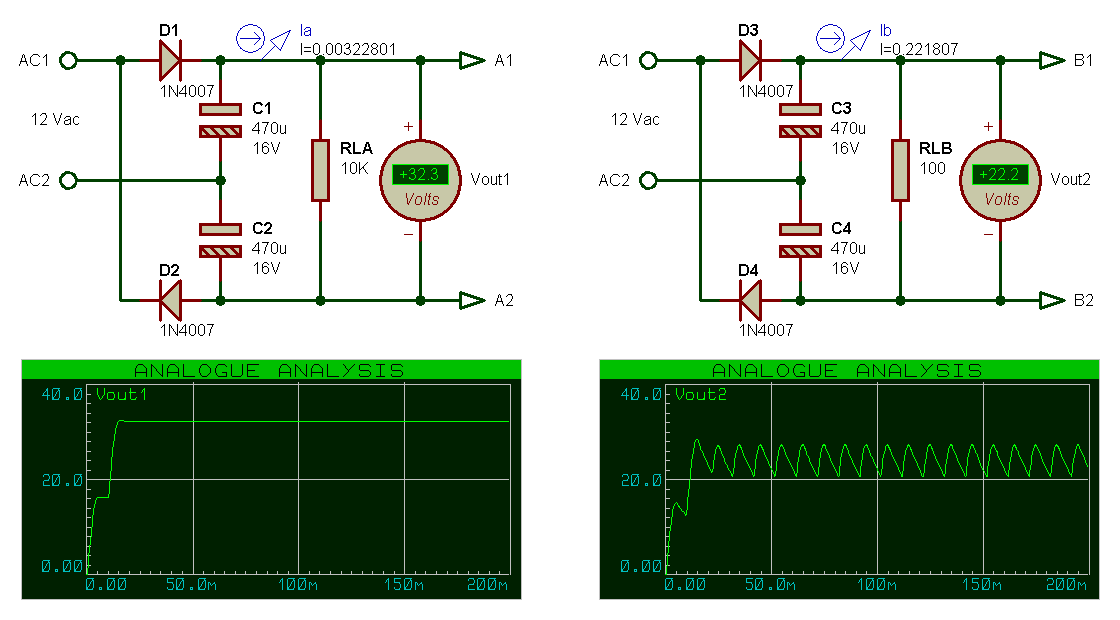Viewport: 1120px width, 620px height.
Task: Select resistor RLB symbol
Action: [901, 171]
